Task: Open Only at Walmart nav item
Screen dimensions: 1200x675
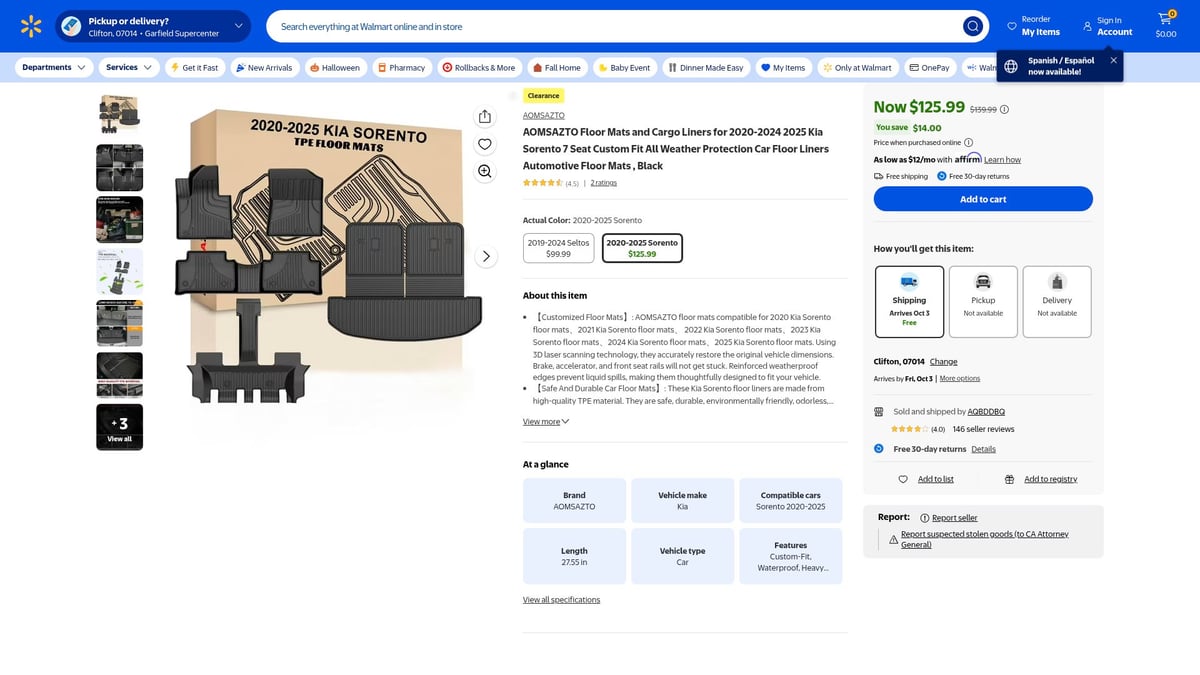Action: (x=857, y=67)
